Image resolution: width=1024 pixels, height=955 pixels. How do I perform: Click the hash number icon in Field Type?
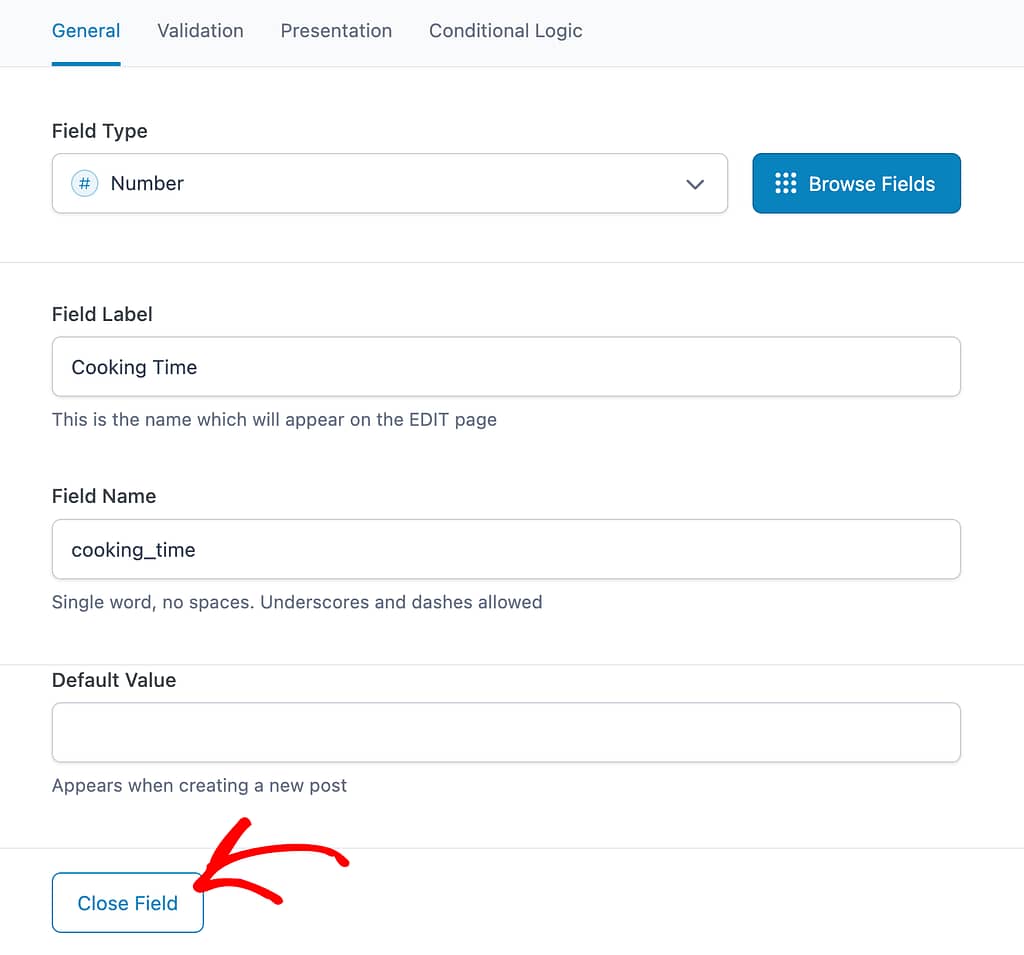pyautogui.click(x=84, y=184)
